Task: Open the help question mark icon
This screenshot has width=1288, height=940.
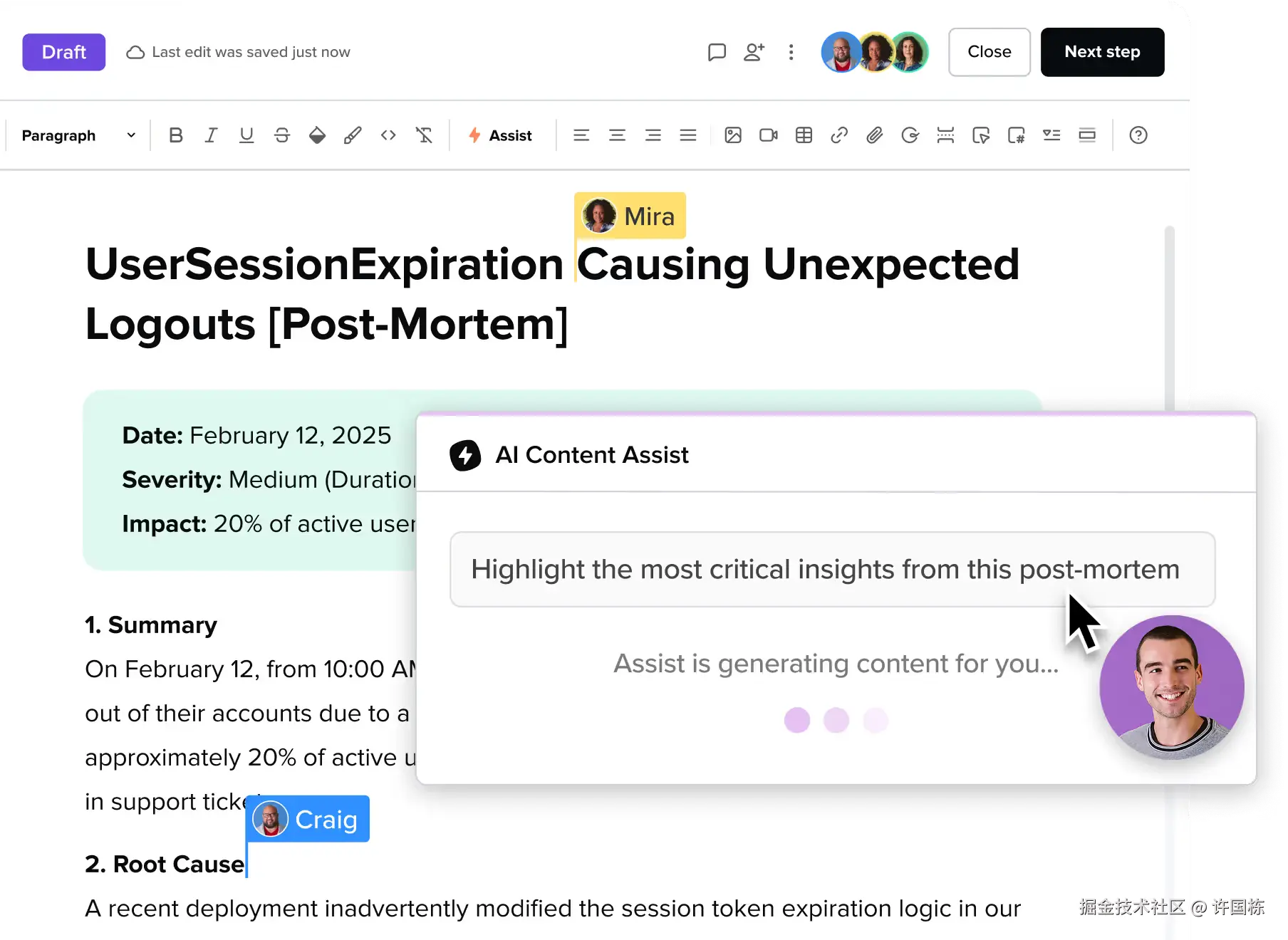Action: pyautogui.click(x=1138, y=135)
